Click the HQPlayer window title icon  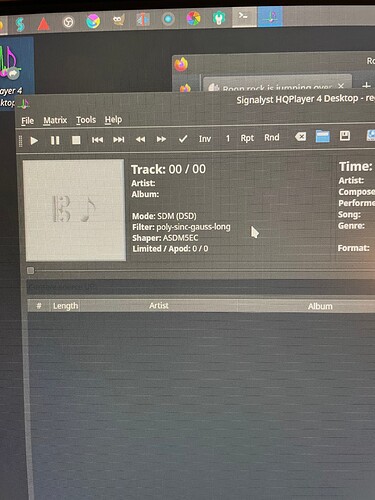click(x=24, y=104)
